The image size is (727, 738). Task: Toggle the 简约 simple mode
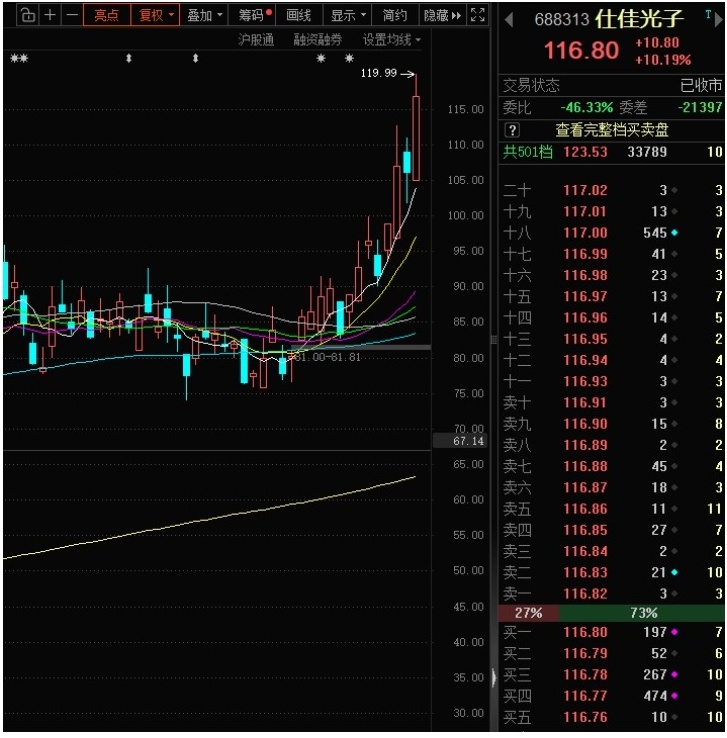(x=395, y=15)
